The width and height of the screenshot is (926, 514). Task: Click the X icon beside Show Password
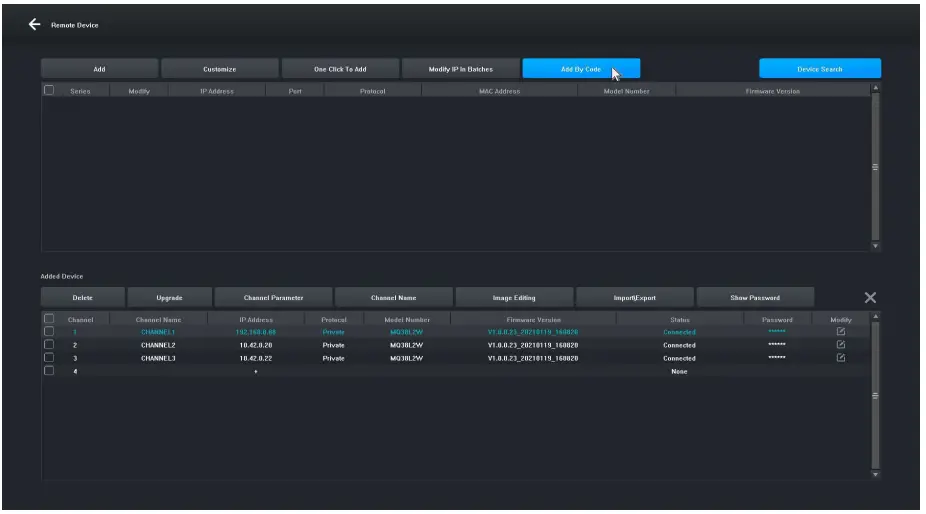point(870,297)
